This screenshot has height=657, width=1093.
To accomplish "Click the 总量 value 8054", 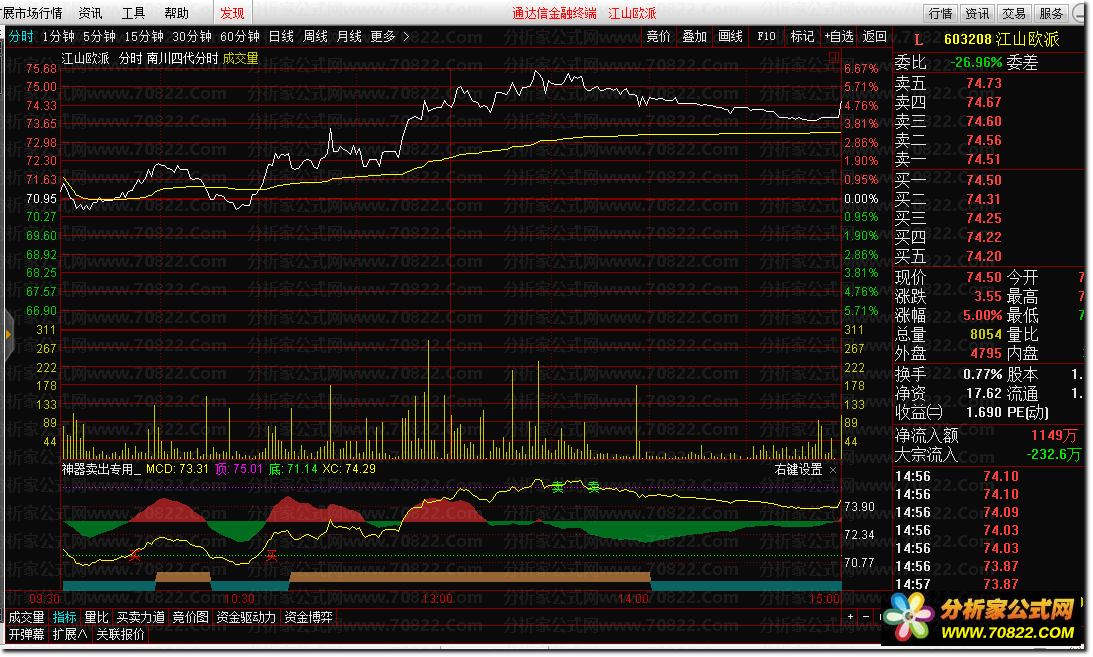I will [x=986, y=334].
